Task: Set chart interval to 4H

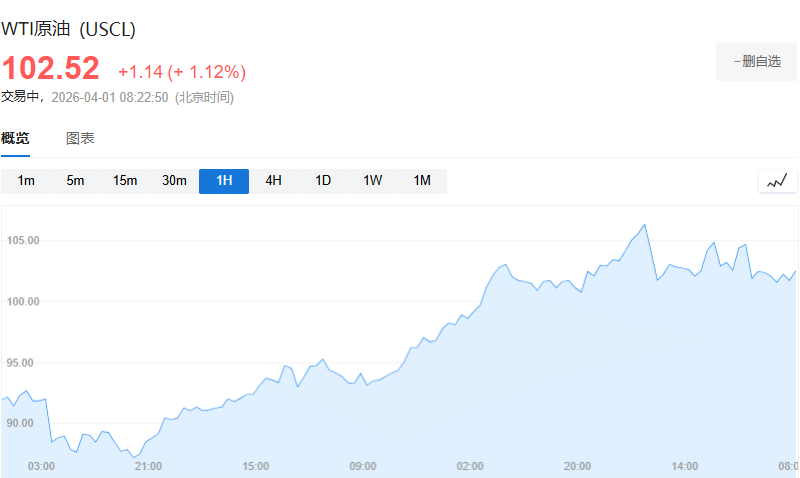Action: [x=273, y=181]
